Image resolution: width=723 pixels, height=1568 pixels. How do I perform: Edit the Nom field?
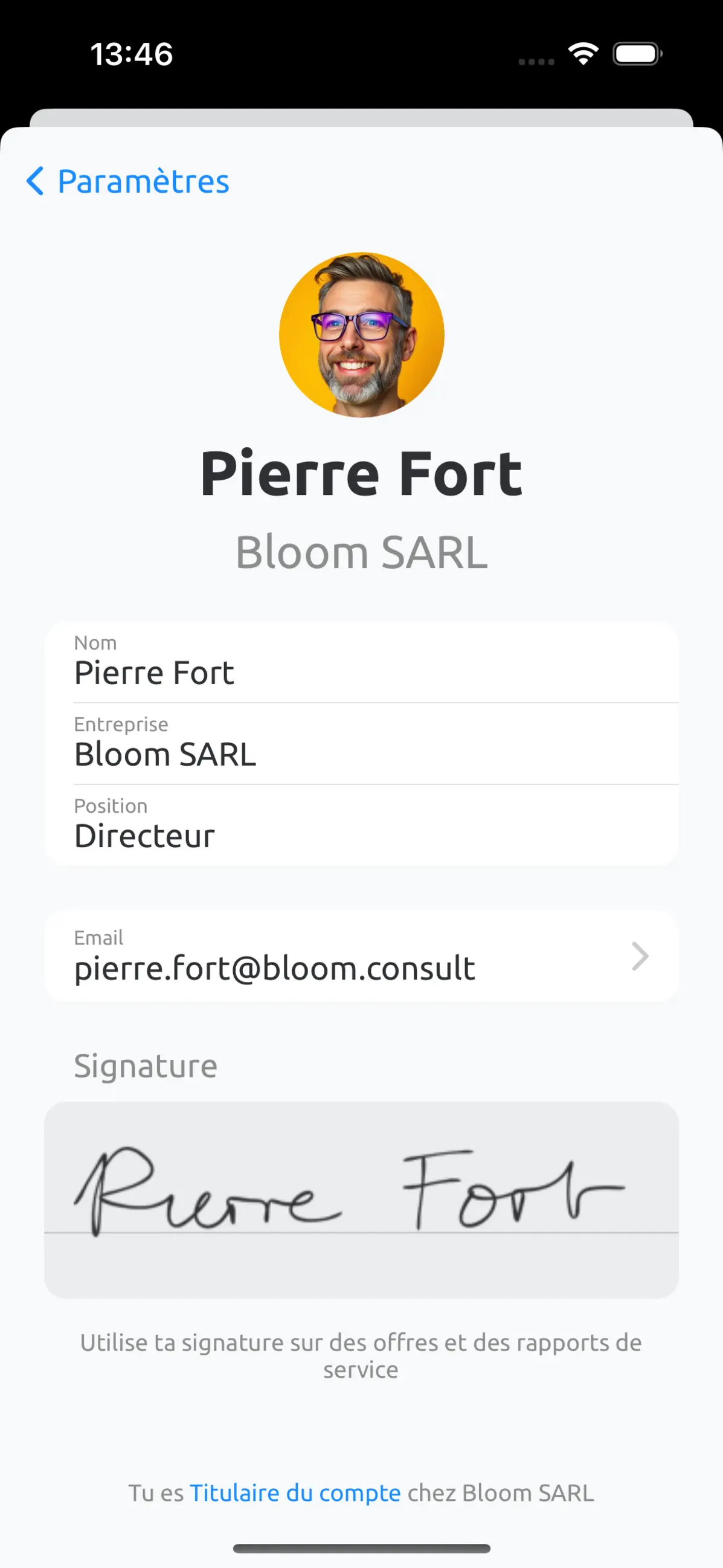tap(361, 662)
